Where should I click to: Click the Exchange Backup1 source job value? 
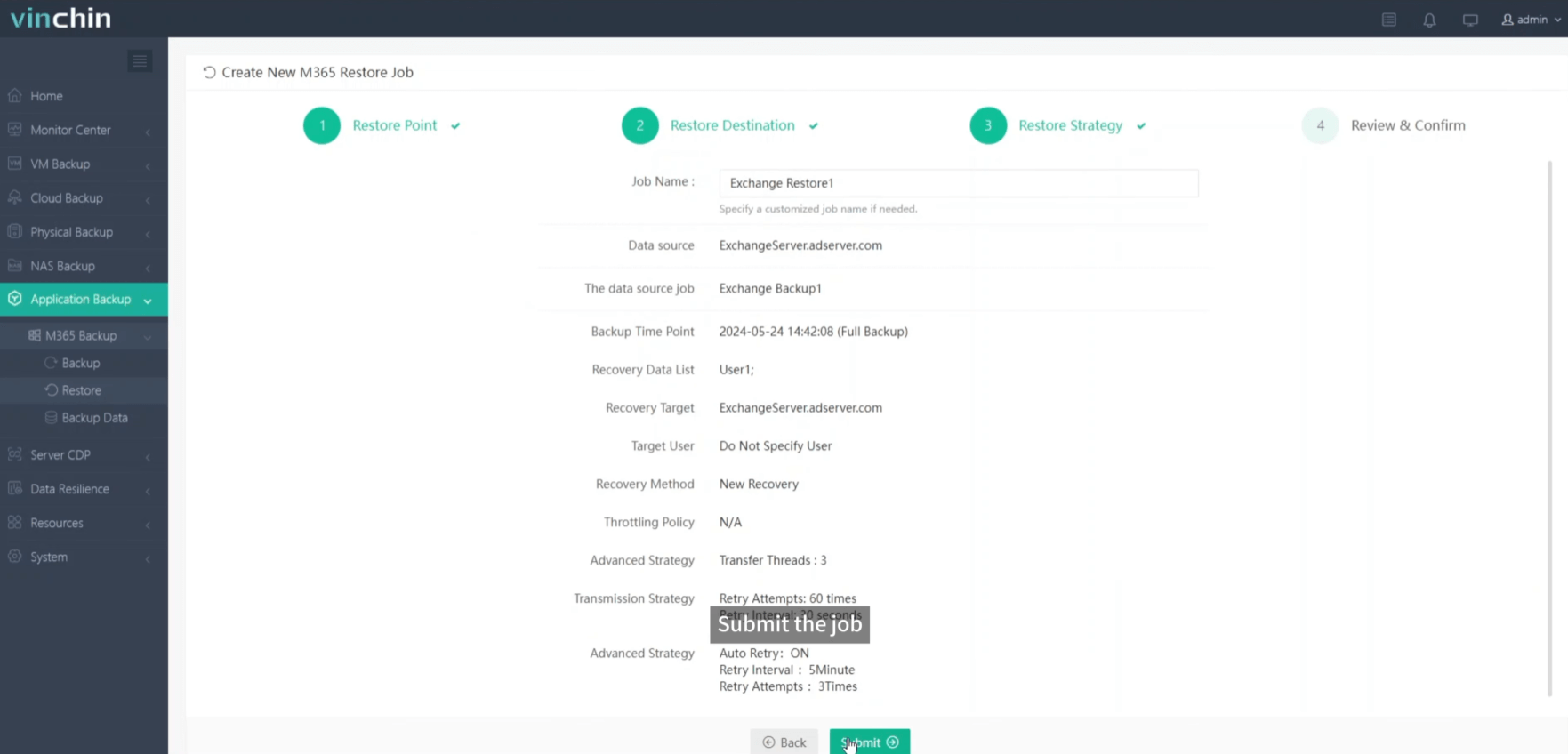point(770,288)
